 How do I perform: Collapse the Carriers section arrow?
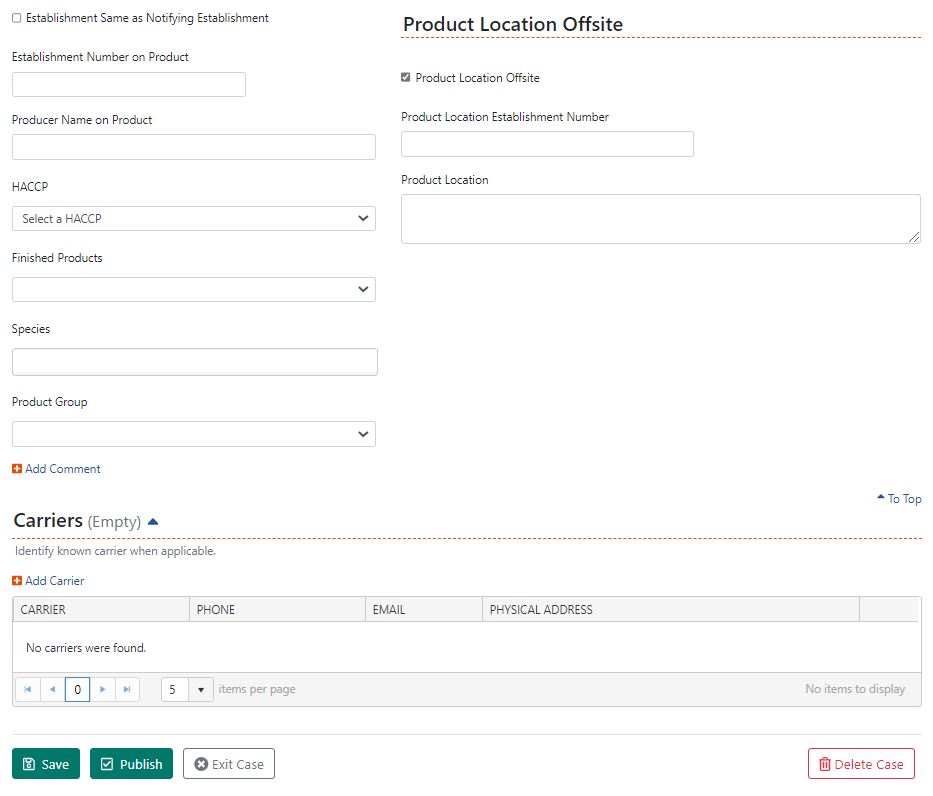[153, 521]
